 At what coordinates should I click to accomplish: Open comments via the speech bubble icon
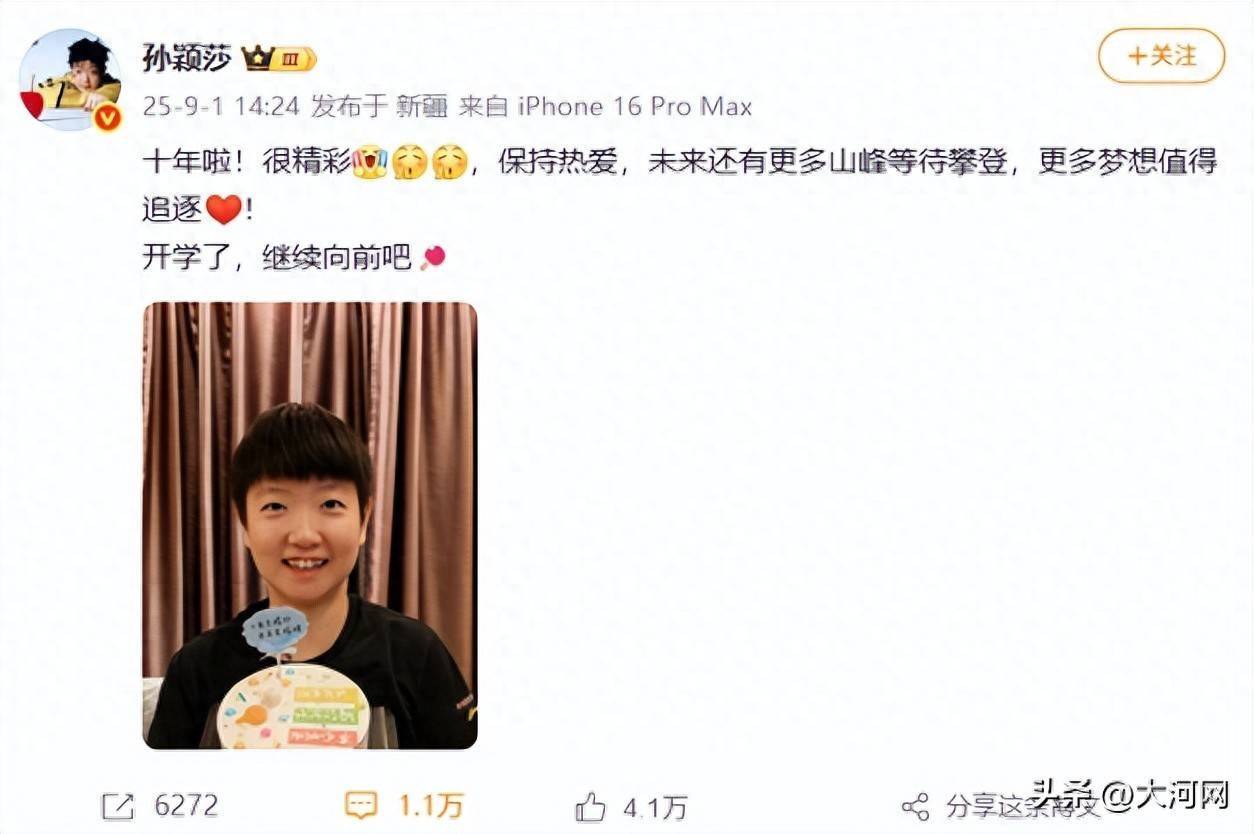tap(361, 806)
